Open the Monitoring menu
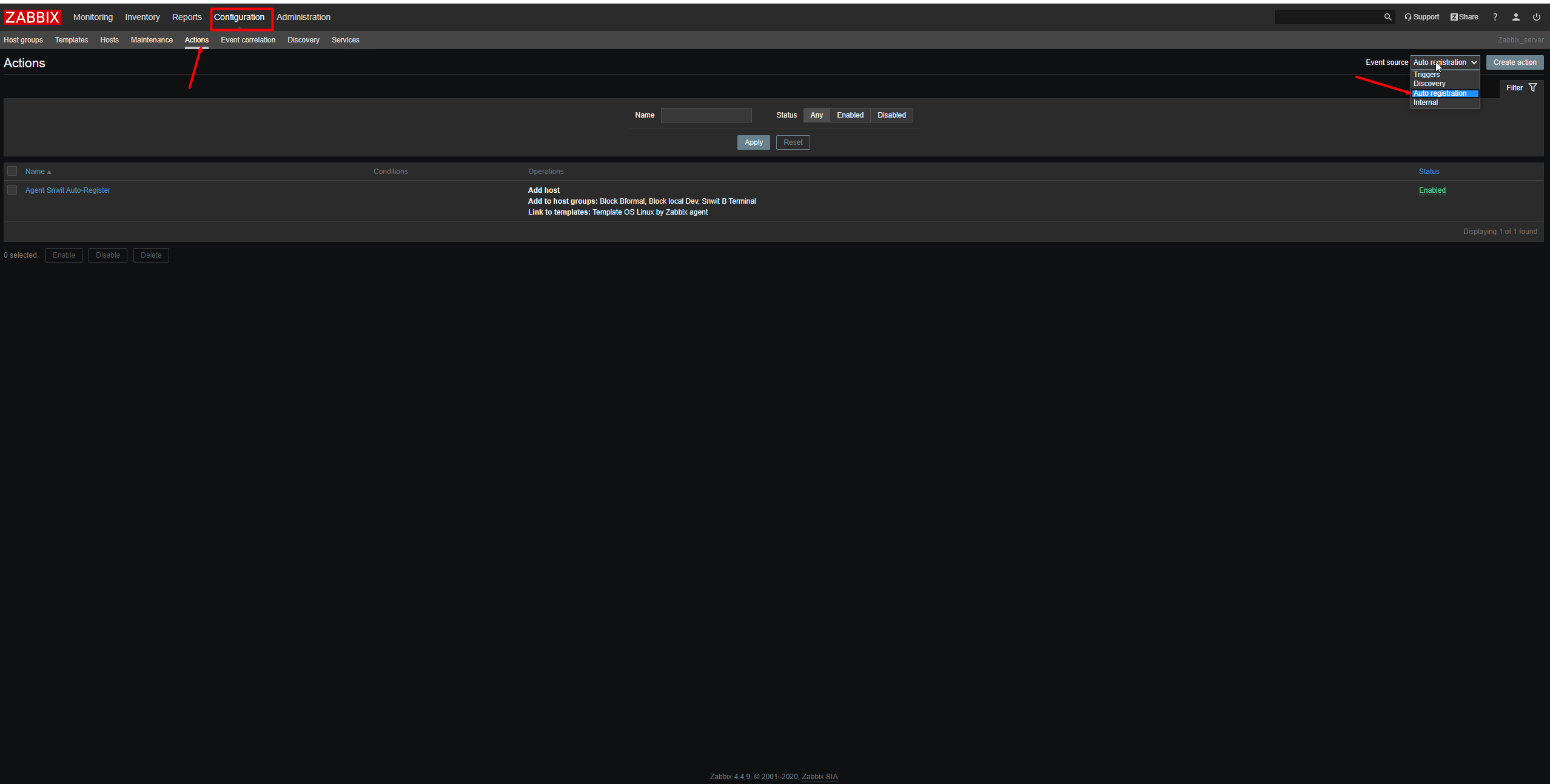Screen dimensions: 1550x784 point(93,17)
